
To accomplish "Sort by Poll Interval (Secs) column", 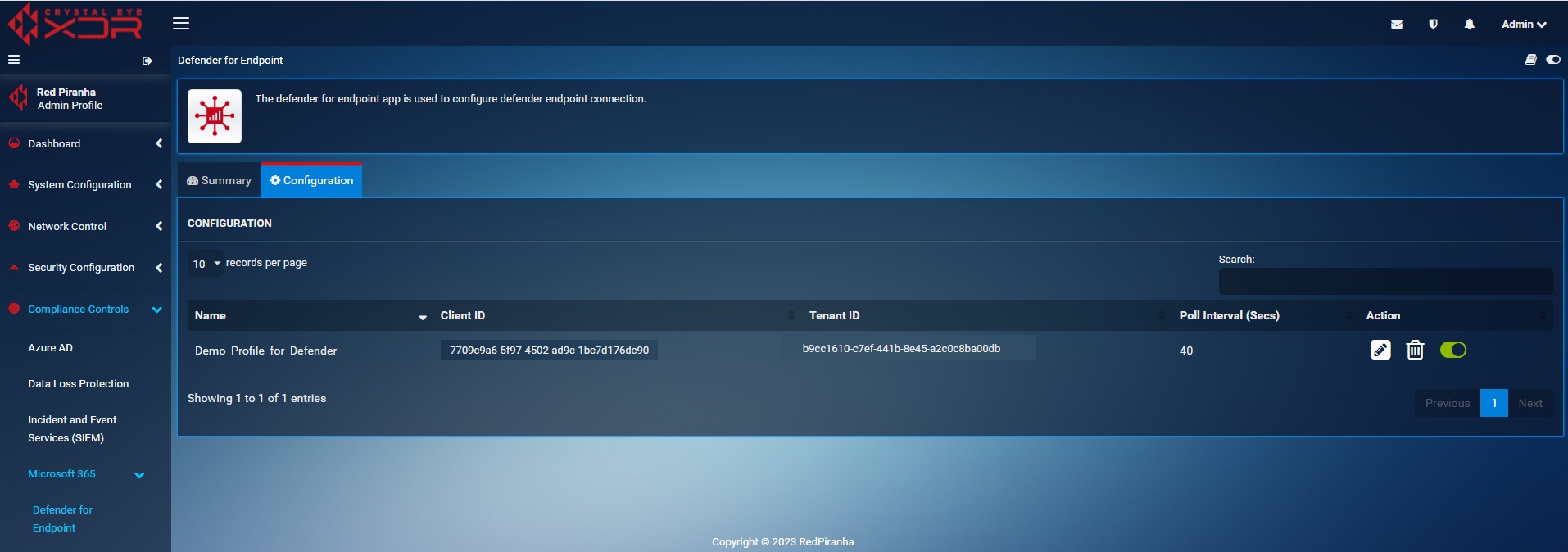I will (x=1266, y=316).
